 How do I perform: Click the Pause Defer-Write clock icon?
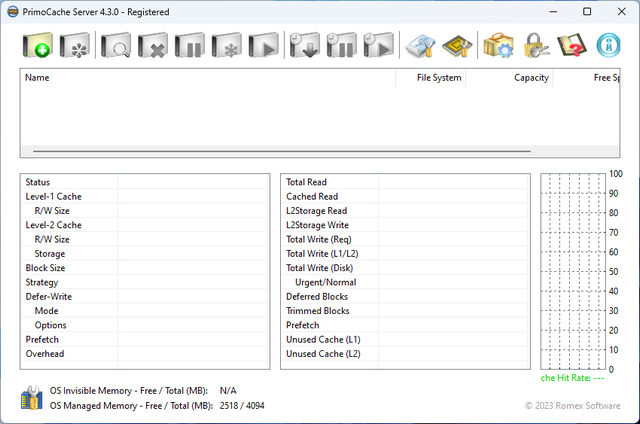click(x=341, y=45)
